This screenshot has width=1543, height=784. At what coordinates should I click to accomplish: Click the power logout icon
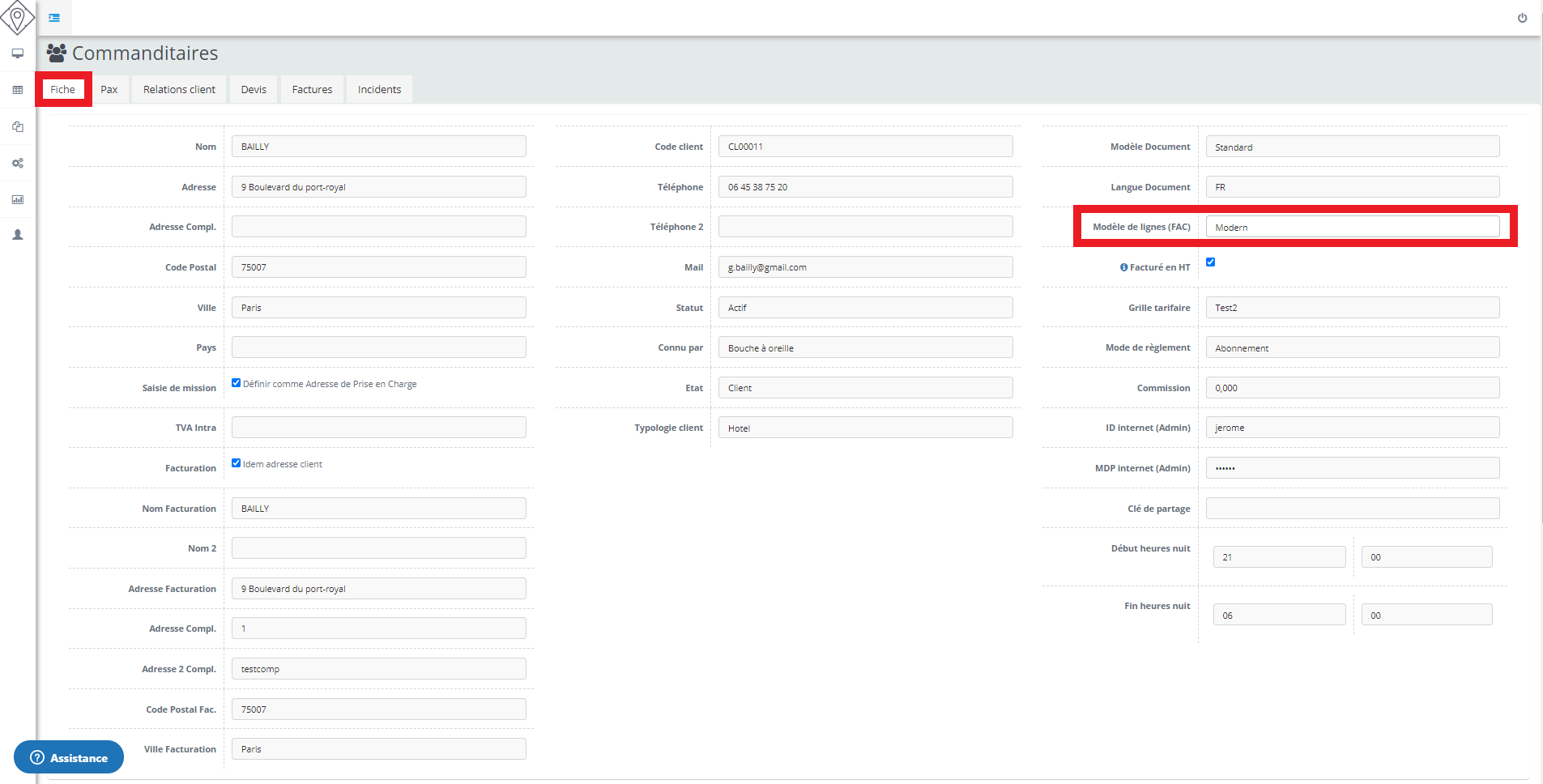tap(1522, 18)
